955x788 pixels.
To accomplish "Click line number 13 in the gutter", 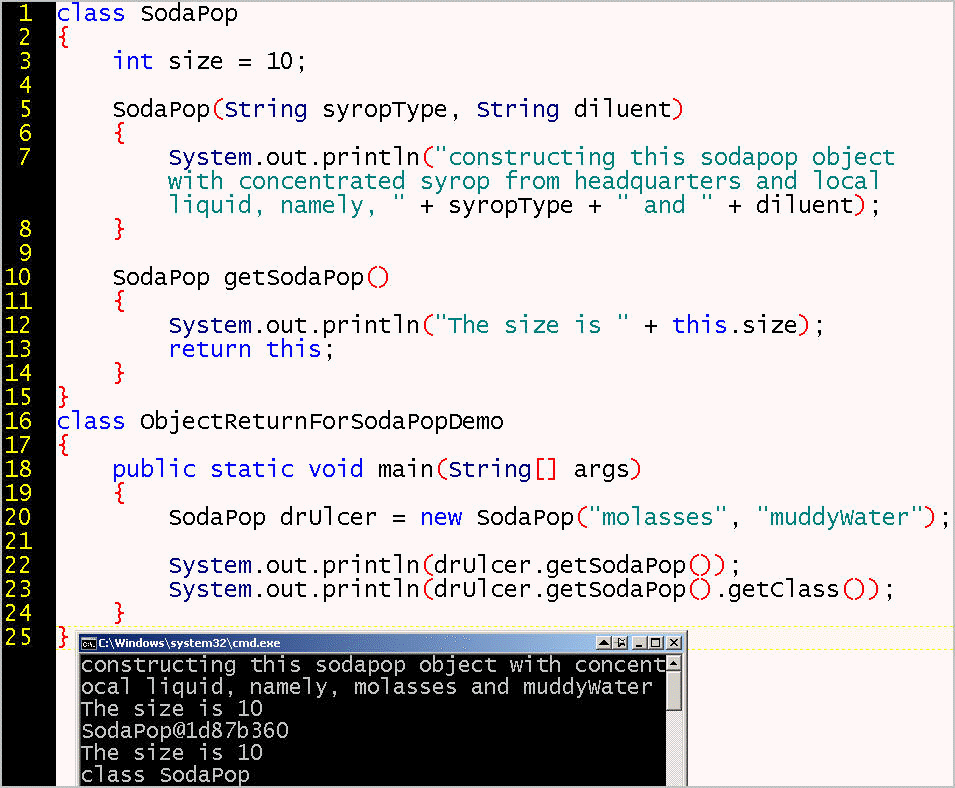I will (18, 349).
